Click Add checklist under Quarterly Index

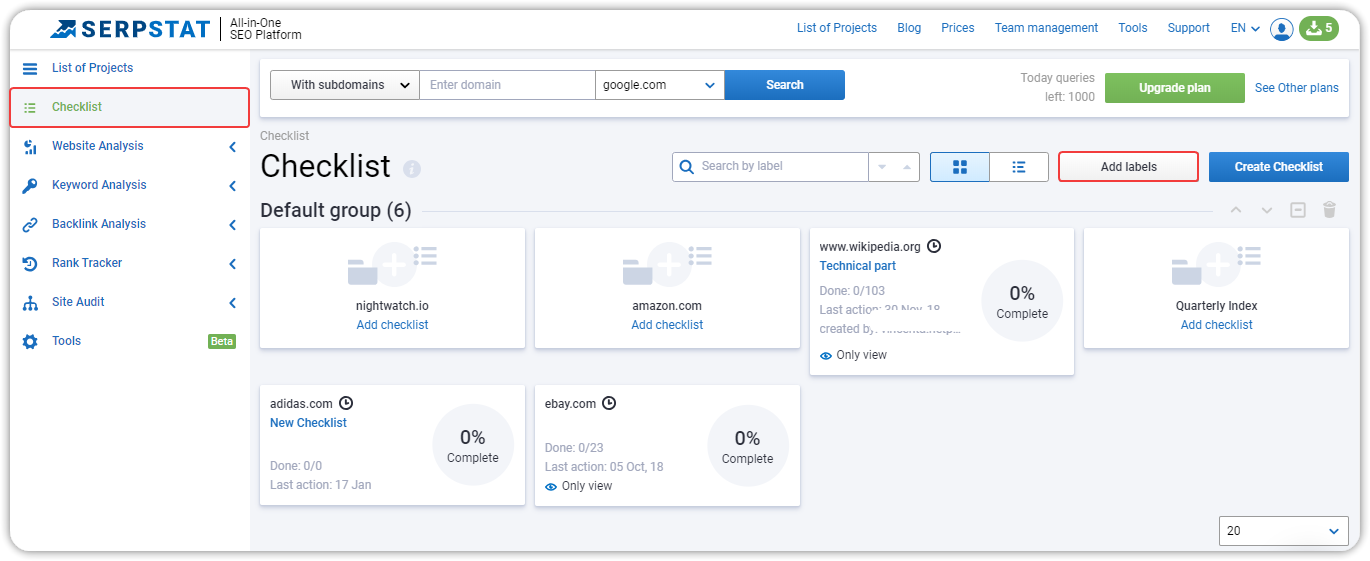pyautogui.click(x=1217, y=325)
